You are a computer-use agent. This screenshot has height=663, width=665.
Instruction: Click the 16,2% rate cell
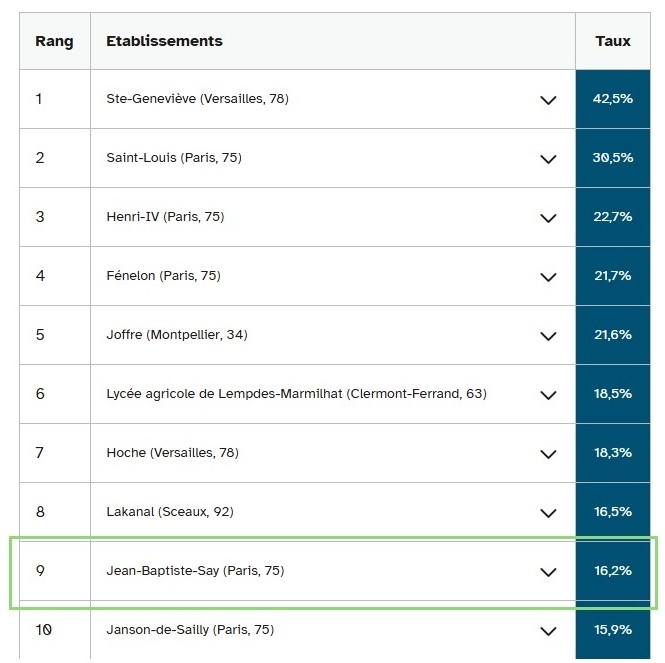tap(612, 571)
